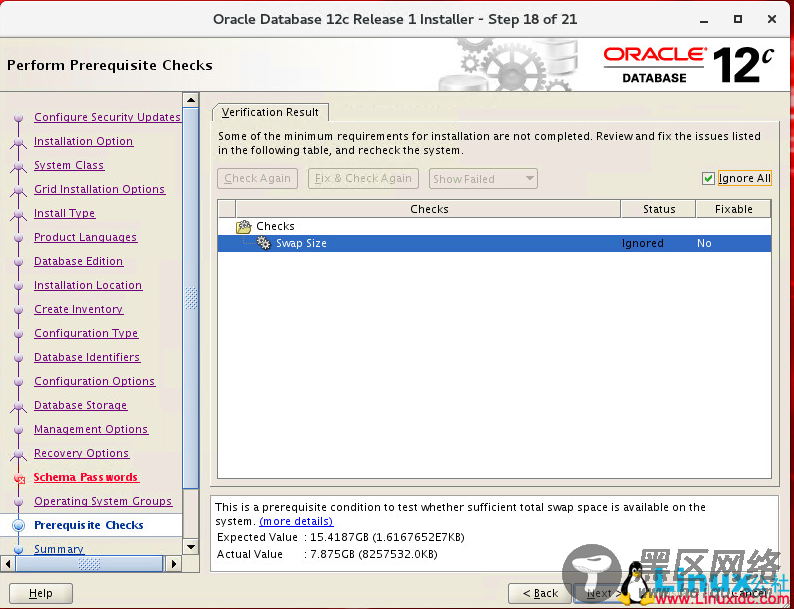Go to Database Storage step
The image size is (794, 609).
coord(81,405)
